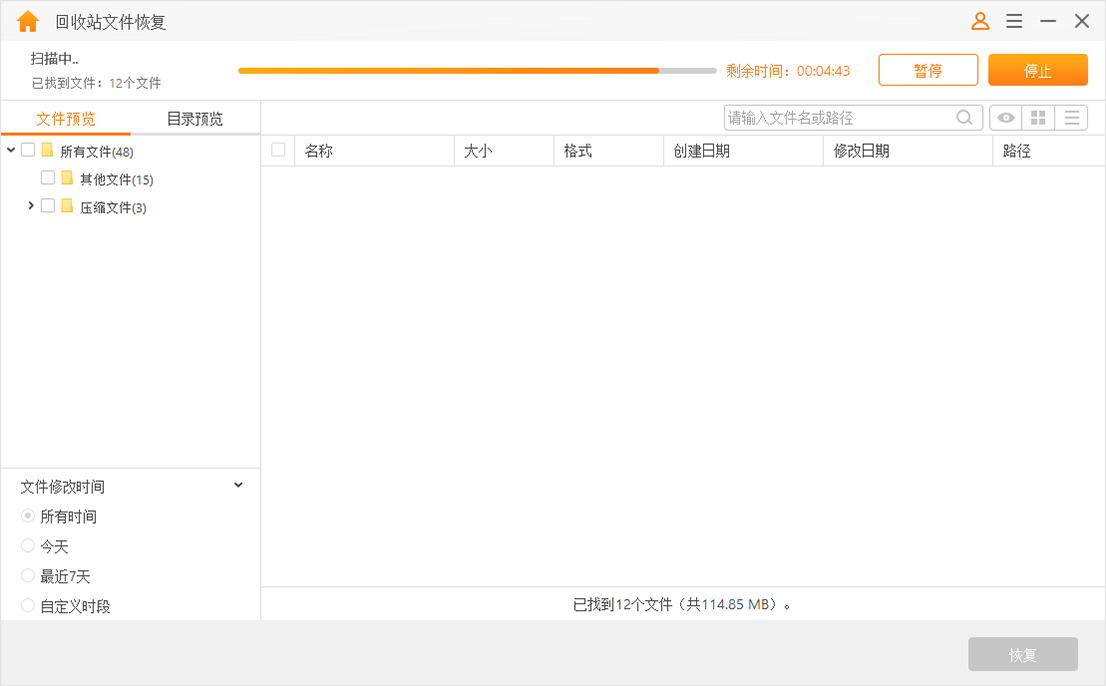Switch to eye preview view mode
This screenshot has width=1106, height=686.
tap(1006, 118)
